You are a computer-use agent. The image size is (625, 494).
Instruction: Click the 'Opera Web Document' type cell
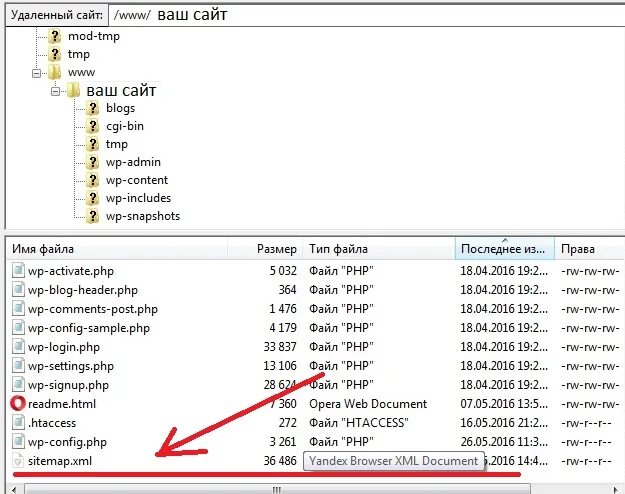point(368,404)
